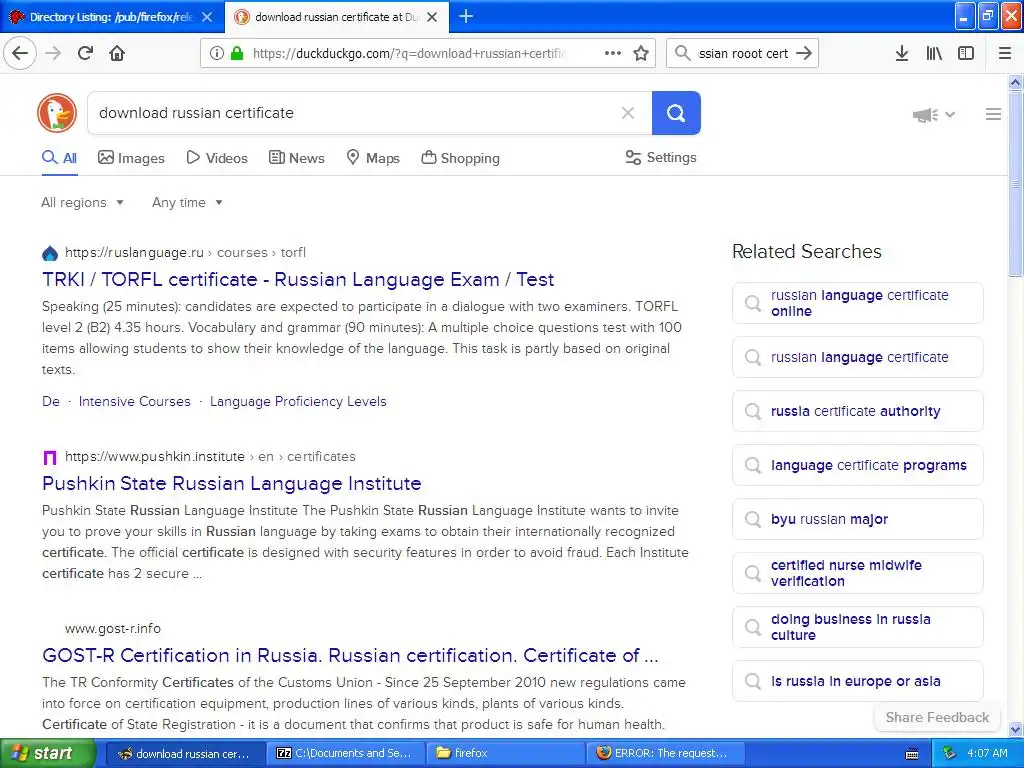
Task: Focus the Firefox URL address bar
Action: click(408, 53)
